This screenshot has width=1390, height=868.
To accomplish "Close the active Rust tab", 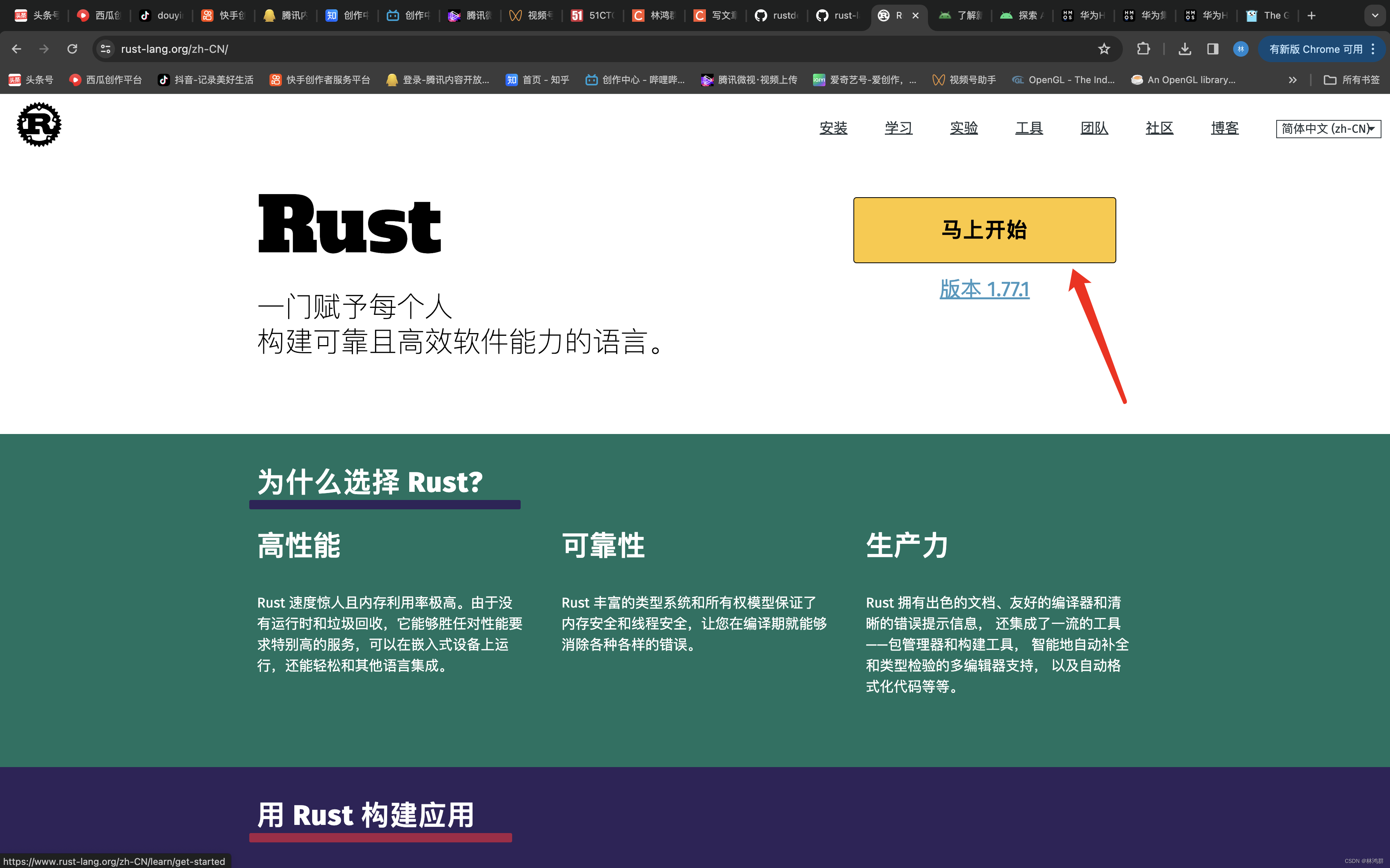I will (x=916, y=16).
